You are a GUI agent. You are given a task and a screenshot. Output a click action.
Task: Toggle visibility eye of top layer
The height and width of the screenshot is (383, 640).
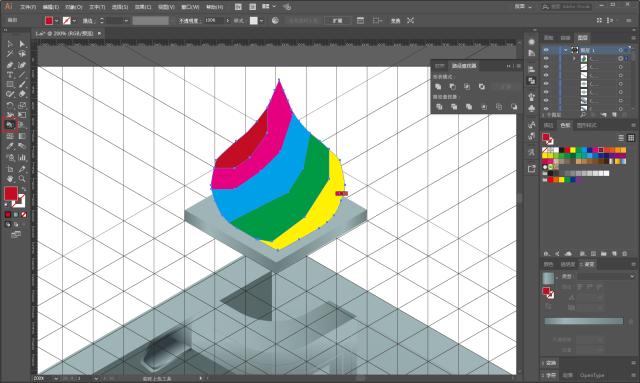pos(546,50)
